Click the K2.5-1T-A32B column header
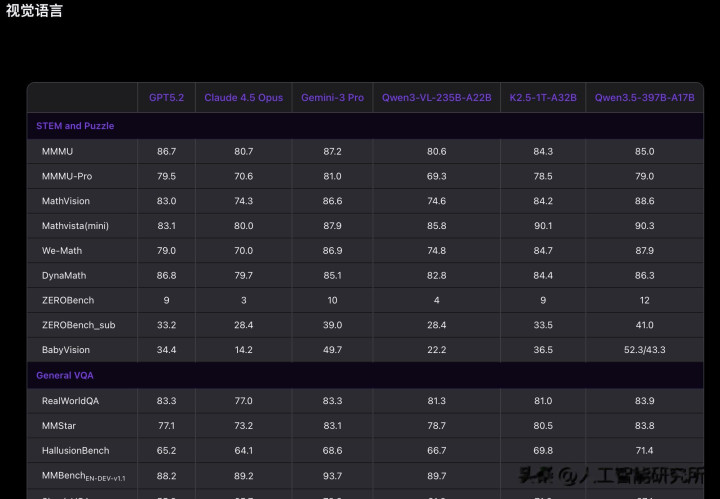Viewport: 720px width, 499px height. (543, 98)
